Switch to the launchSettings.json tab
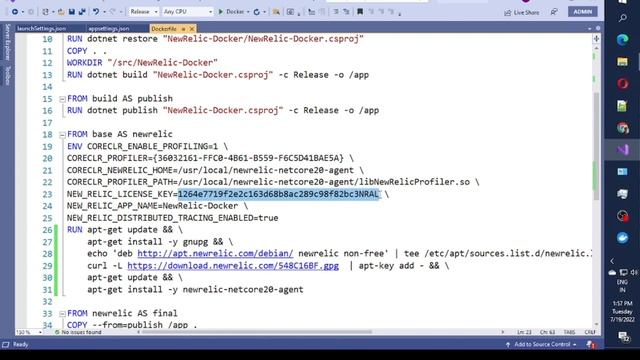Screen dimensions: 640x360 (42, 29)
